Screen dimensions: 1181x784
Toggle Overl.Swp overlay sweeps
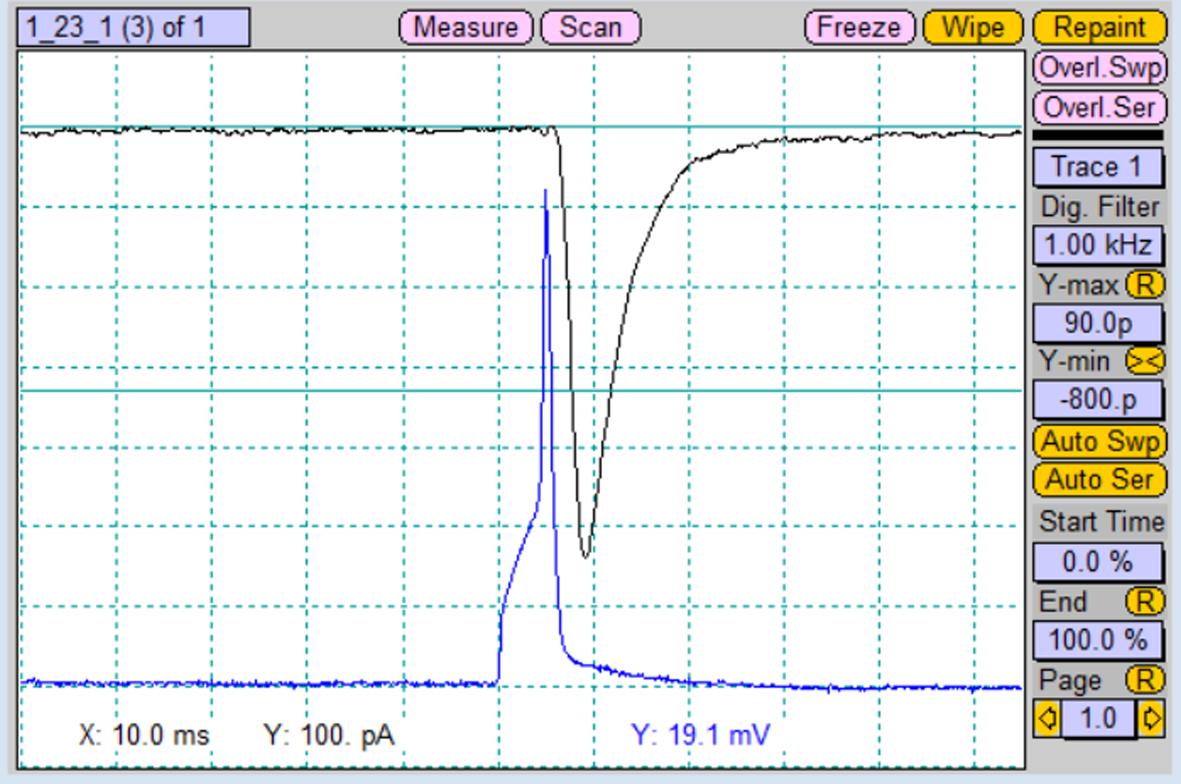pos(1100,68)
